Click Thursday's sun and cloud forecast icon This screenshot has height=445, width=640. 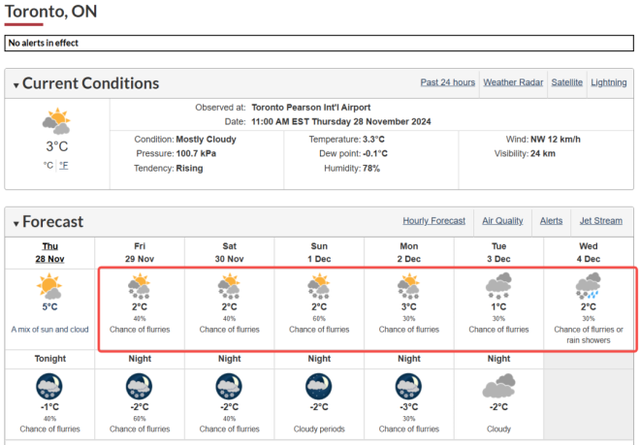tap(49, 286)
